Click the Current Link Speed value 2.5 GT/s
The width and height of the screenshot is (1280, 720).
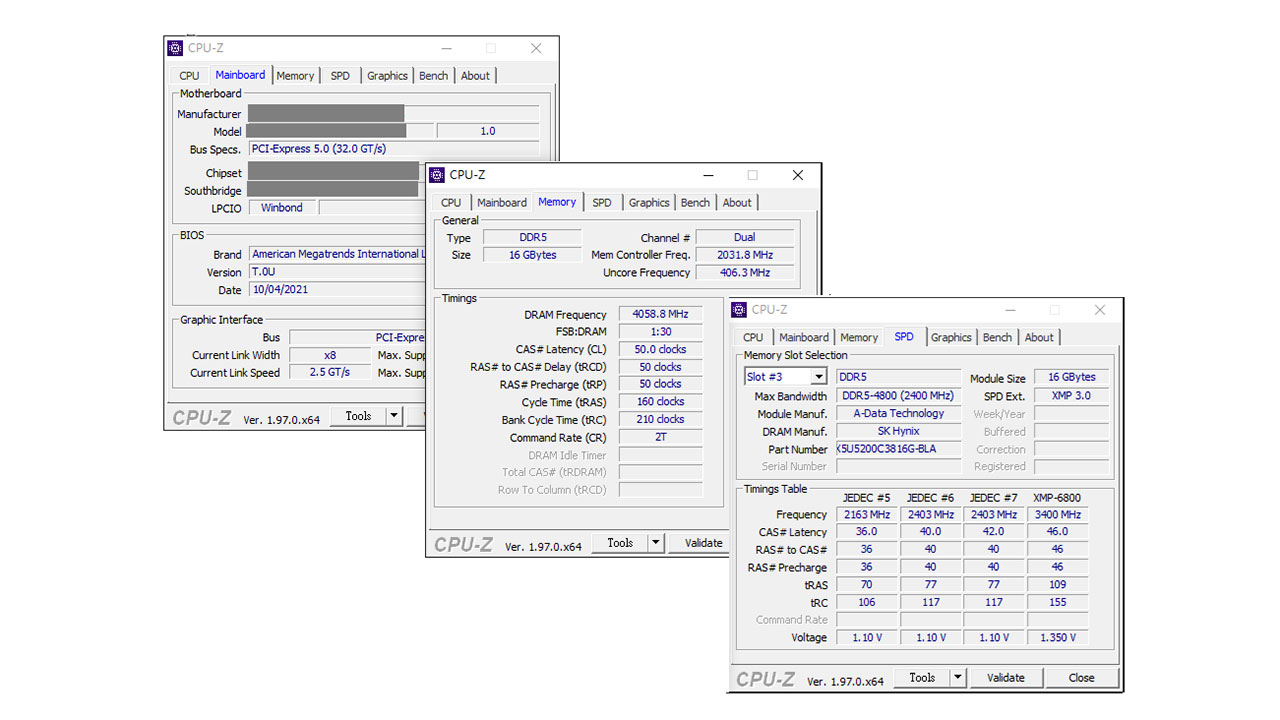pyautogui.click(x=330, y=372)
